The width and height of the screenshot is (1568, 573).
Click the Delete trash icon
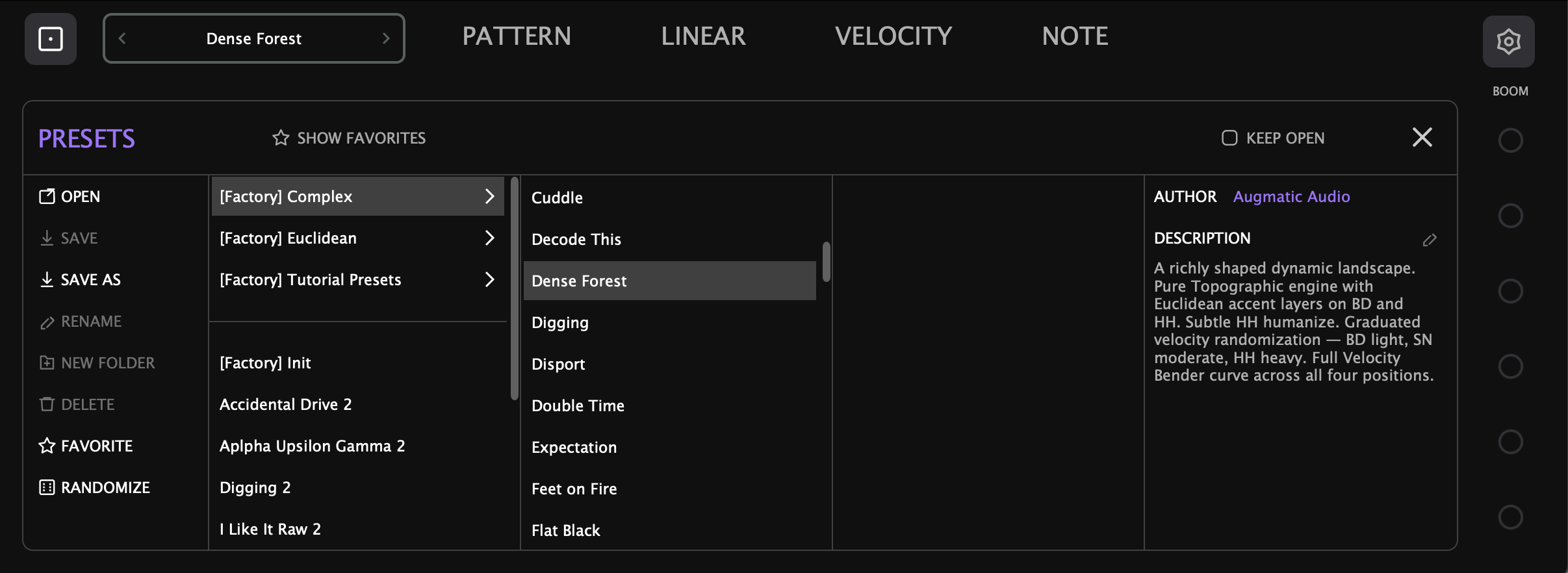click(x=46, y=404)
